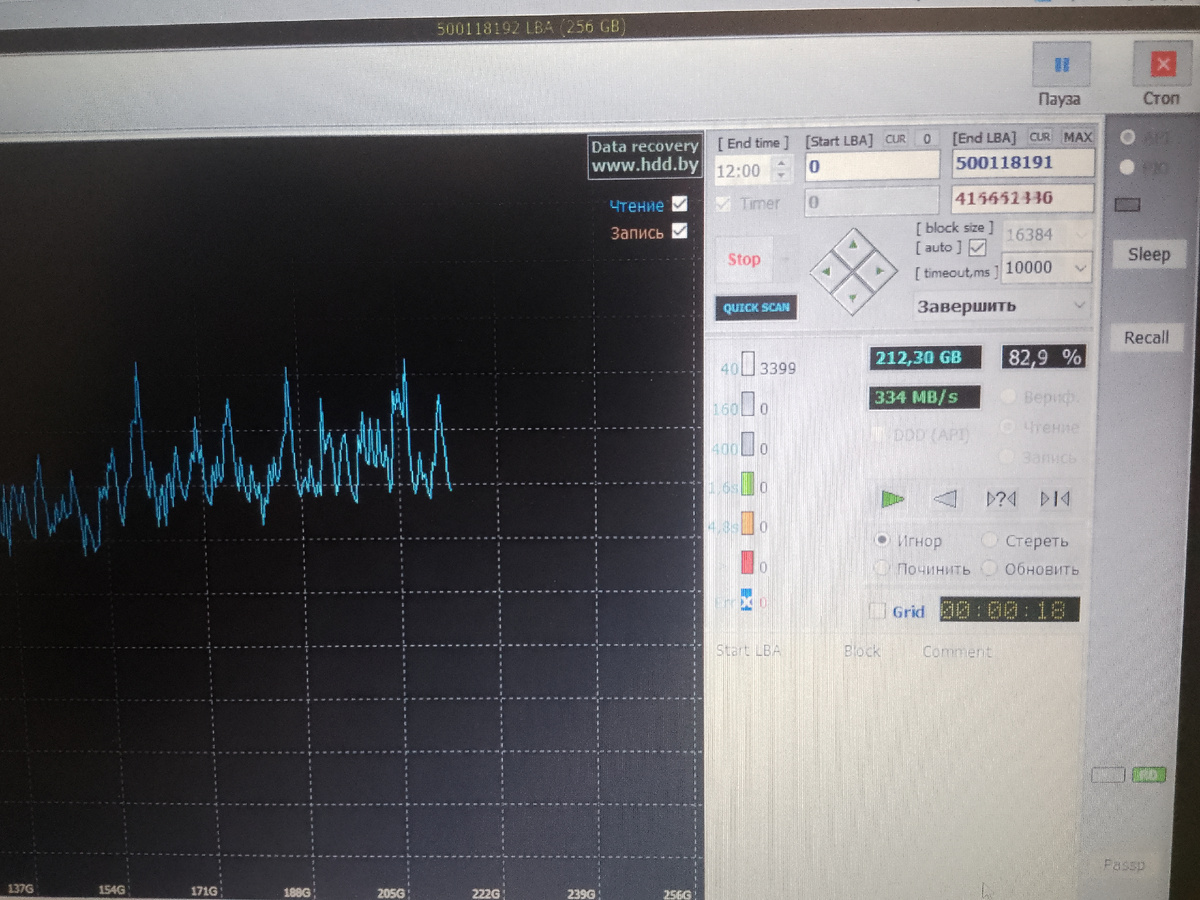Click the Comment column header
This screenshot has width=1200, height=900.
click(x=957, y=651)
